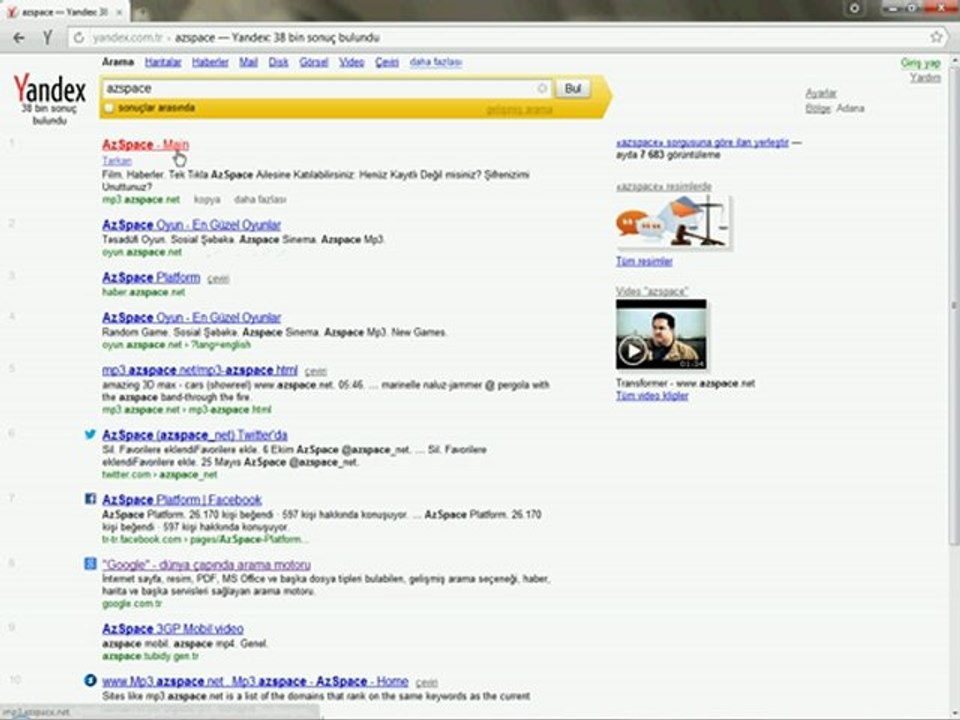Open 'AzSpace 3GP Mobil video' link
960x720 pixels.
[x=173, y=629]
